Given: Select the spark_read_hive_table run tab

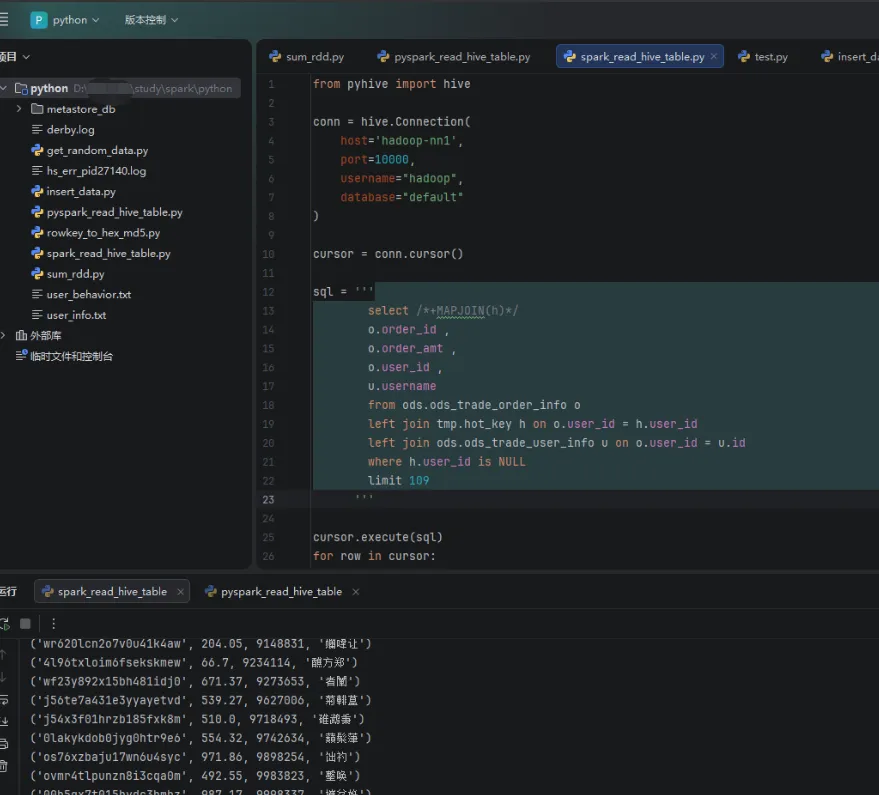Looking at the screenshot, I should point(112,591).
